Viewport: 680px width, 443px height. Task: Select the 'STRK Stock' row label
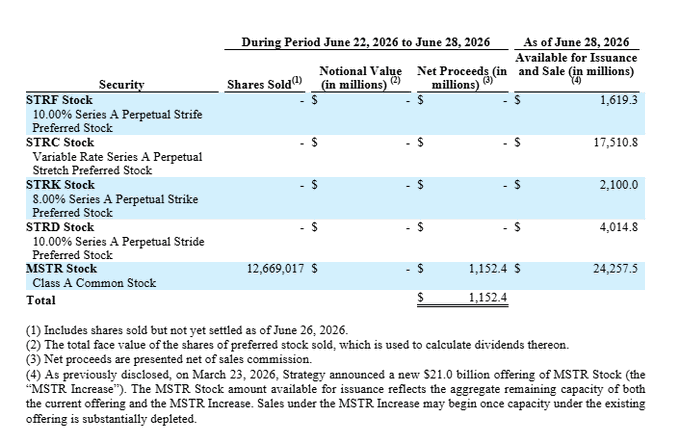coord(60,185)
